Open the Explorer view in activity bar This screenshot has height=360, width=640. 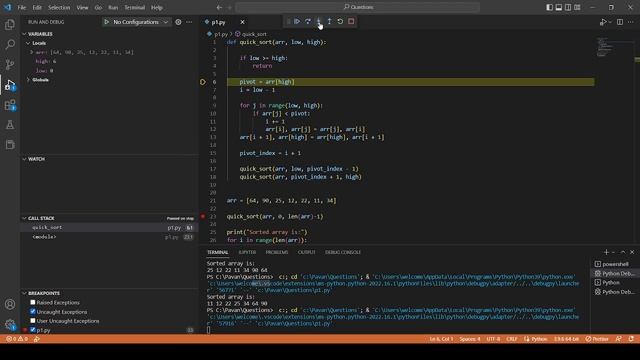click(10, 24)
